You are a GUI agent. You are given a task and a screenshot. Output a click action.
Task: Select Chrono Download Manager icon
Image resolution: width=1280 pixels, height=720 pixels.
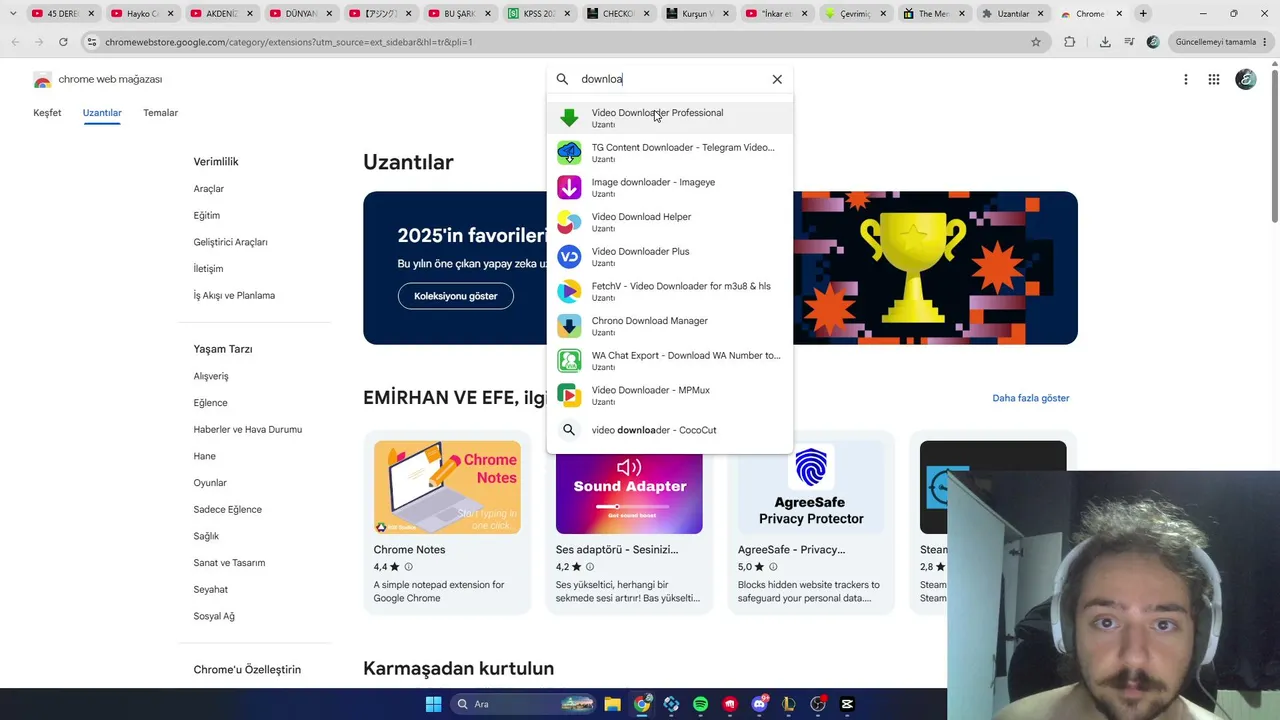pos(569,326)
